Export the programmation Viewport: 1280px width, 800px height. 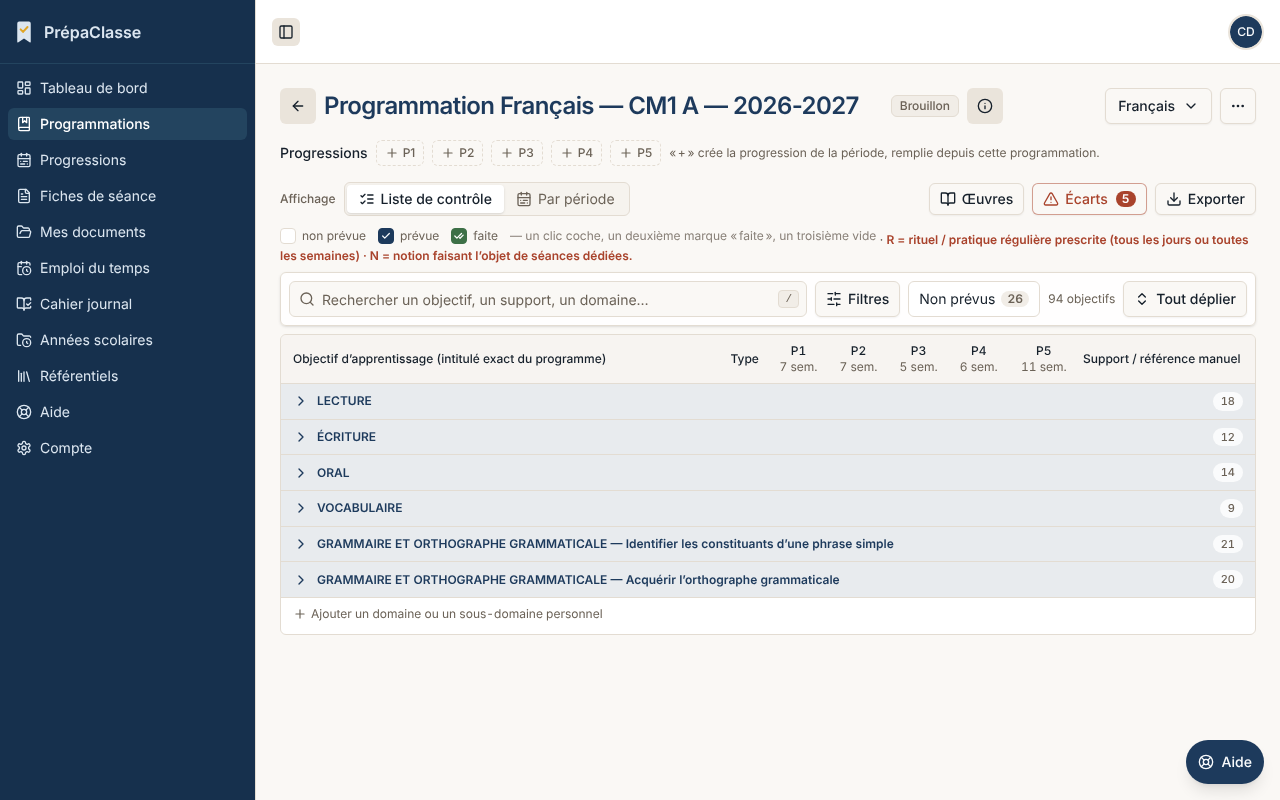1205,199
